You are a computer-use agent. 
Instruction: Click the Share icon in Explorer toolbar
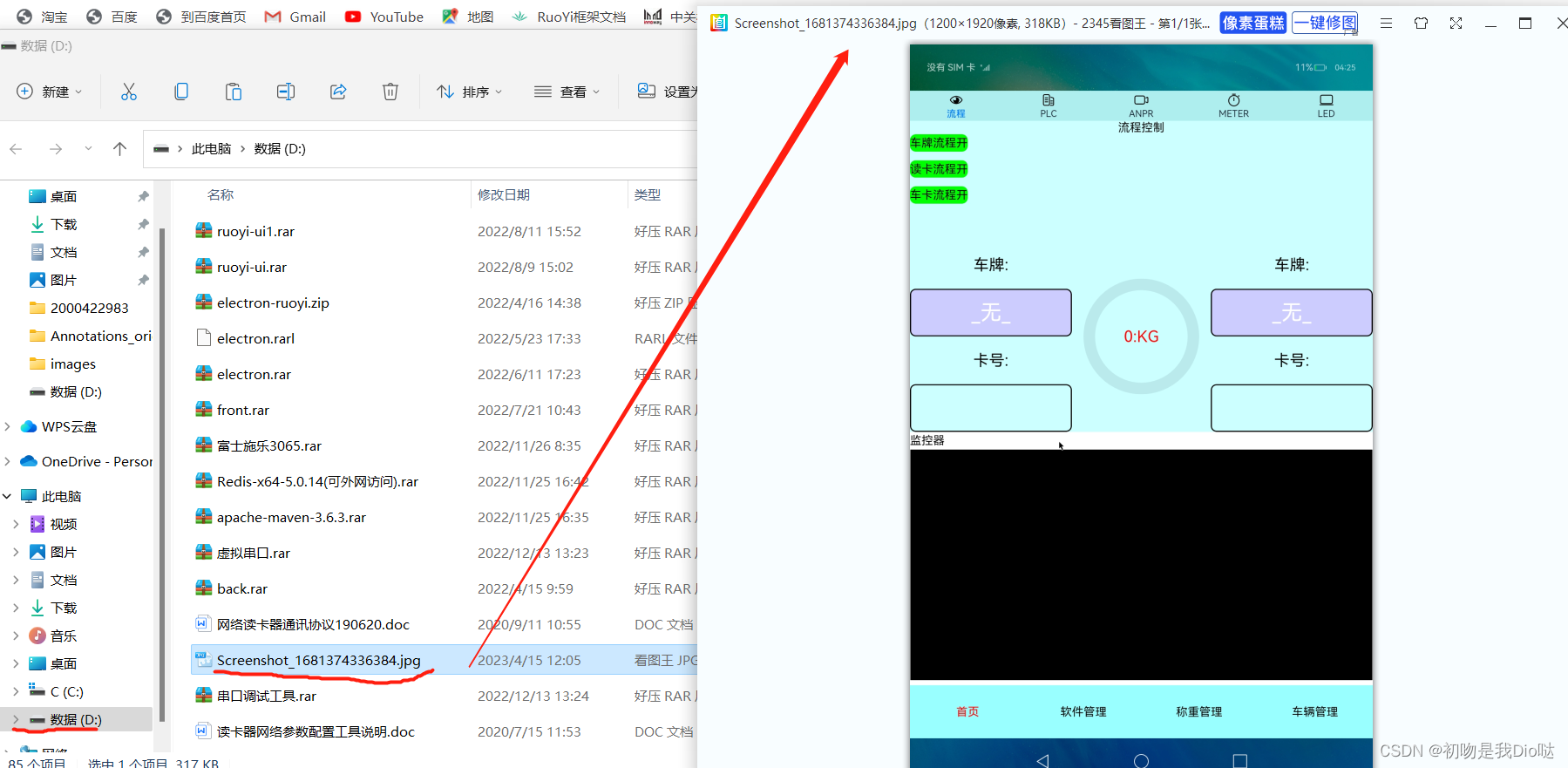click(338, 92)
